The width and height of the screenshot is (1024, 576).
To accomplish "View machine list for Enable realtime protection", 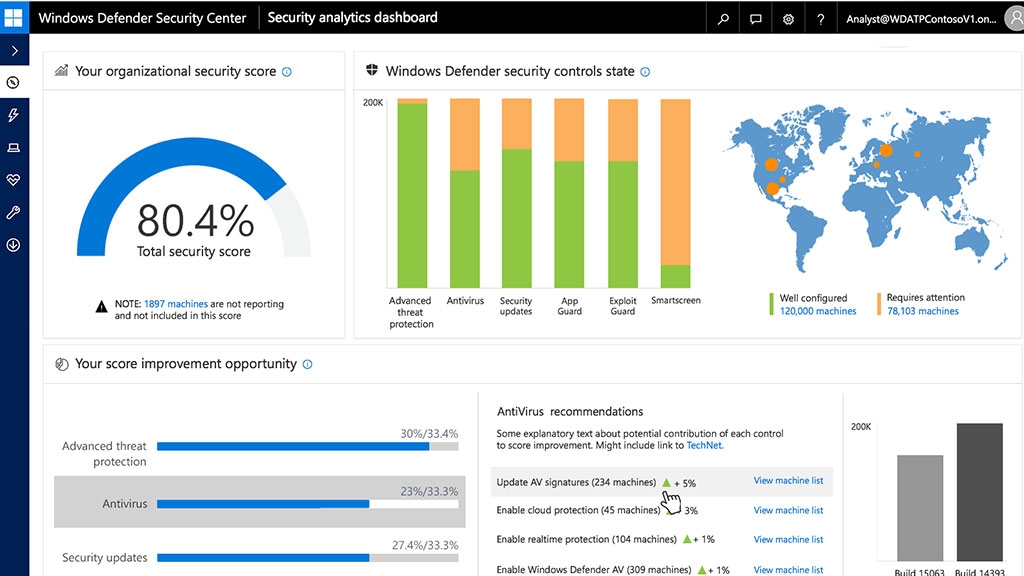I will [x=788, y=539].
